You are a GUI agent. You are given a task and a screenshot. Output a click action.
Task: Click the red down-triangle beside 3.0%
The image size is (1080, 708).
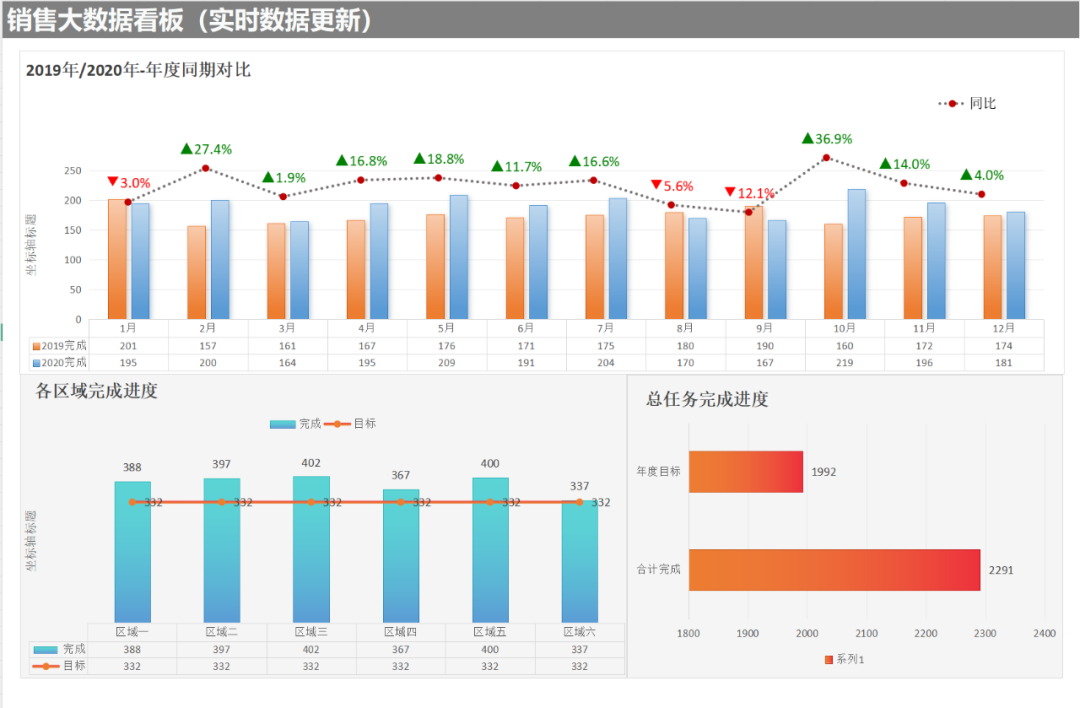tap(112, 182)
